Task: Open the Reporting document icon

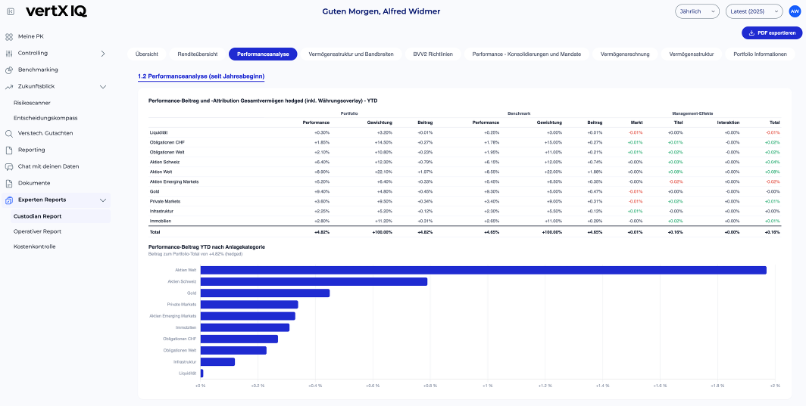Action: 9,150
